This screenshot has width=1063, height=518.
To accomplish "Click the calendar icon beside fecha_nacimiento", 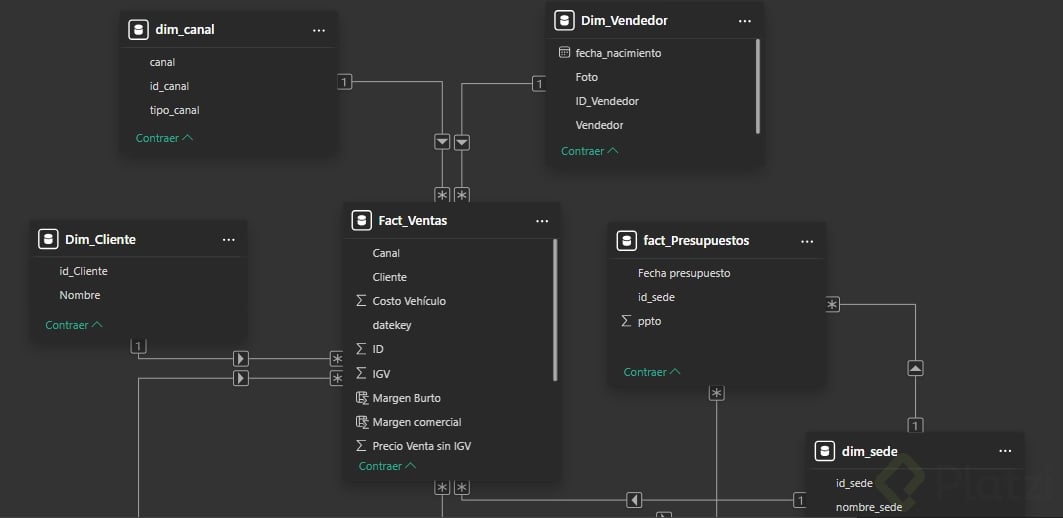I will pyautogui.click(x=564, y=53).
